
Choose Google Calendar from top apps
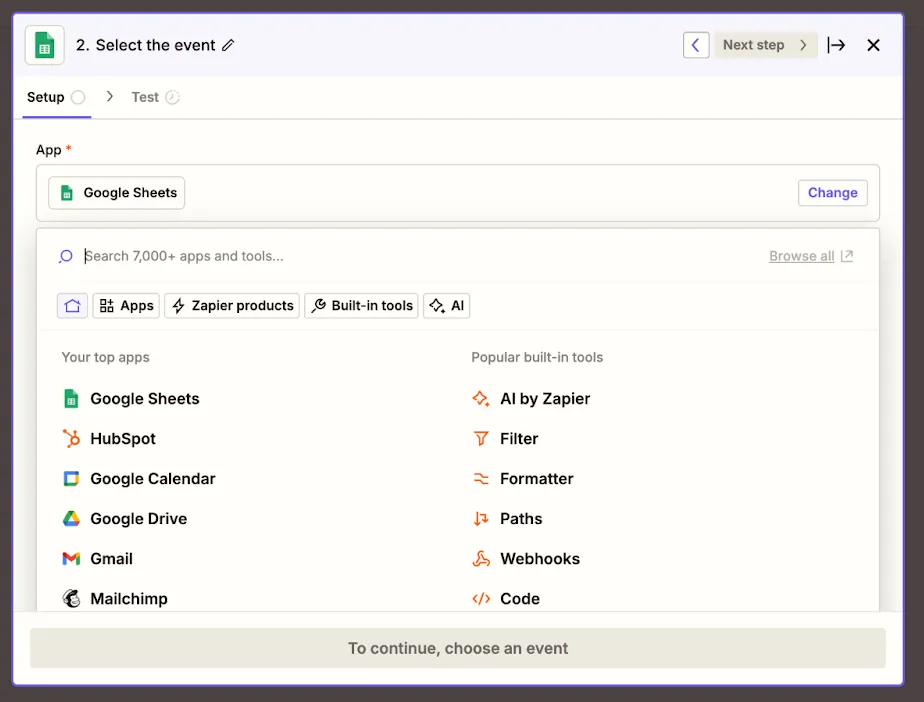click(x=153, y=479)
